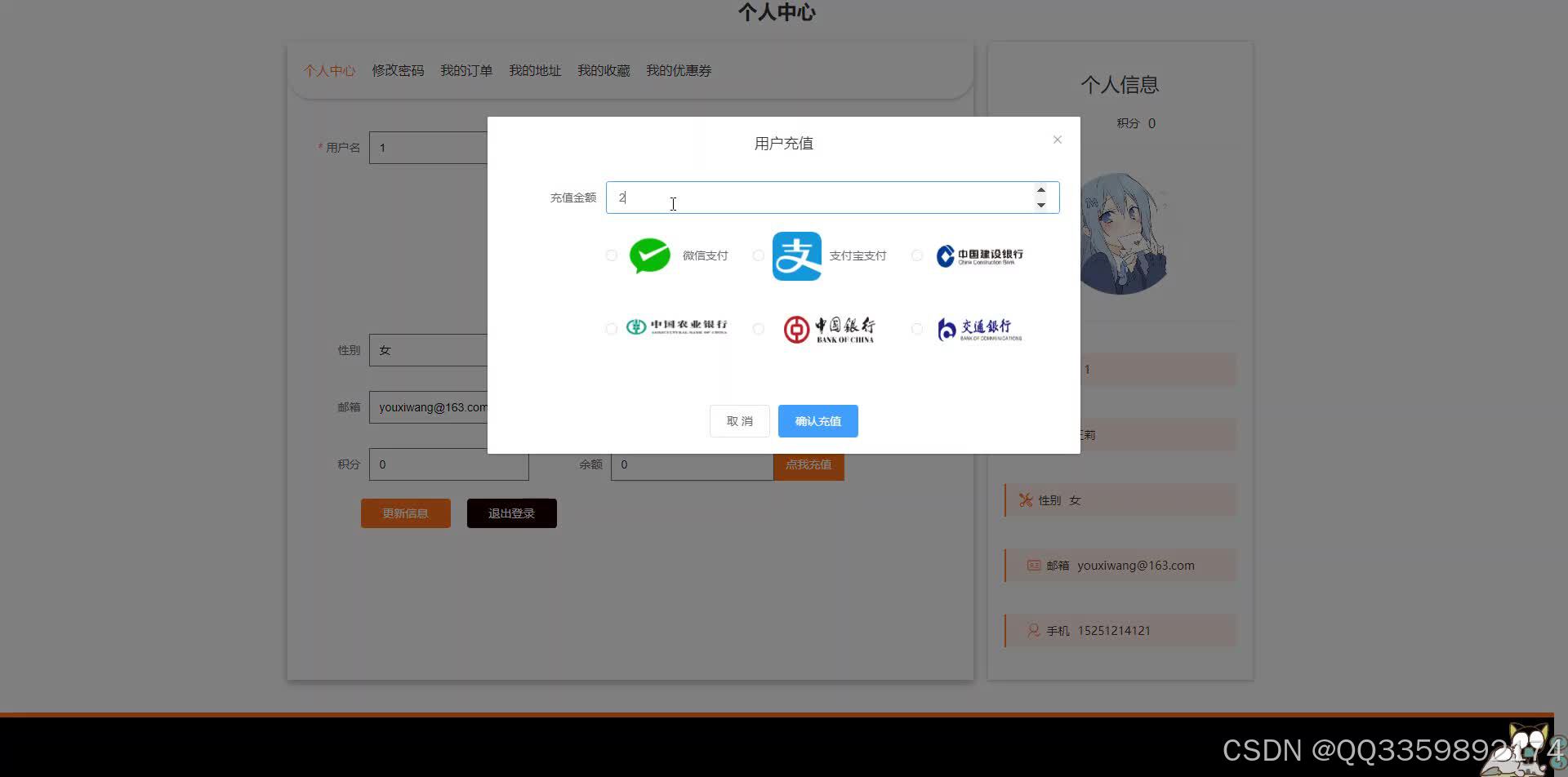The image size is (1568, 777).
Task: Select China Construction Bank radio button
Action: 916,255
